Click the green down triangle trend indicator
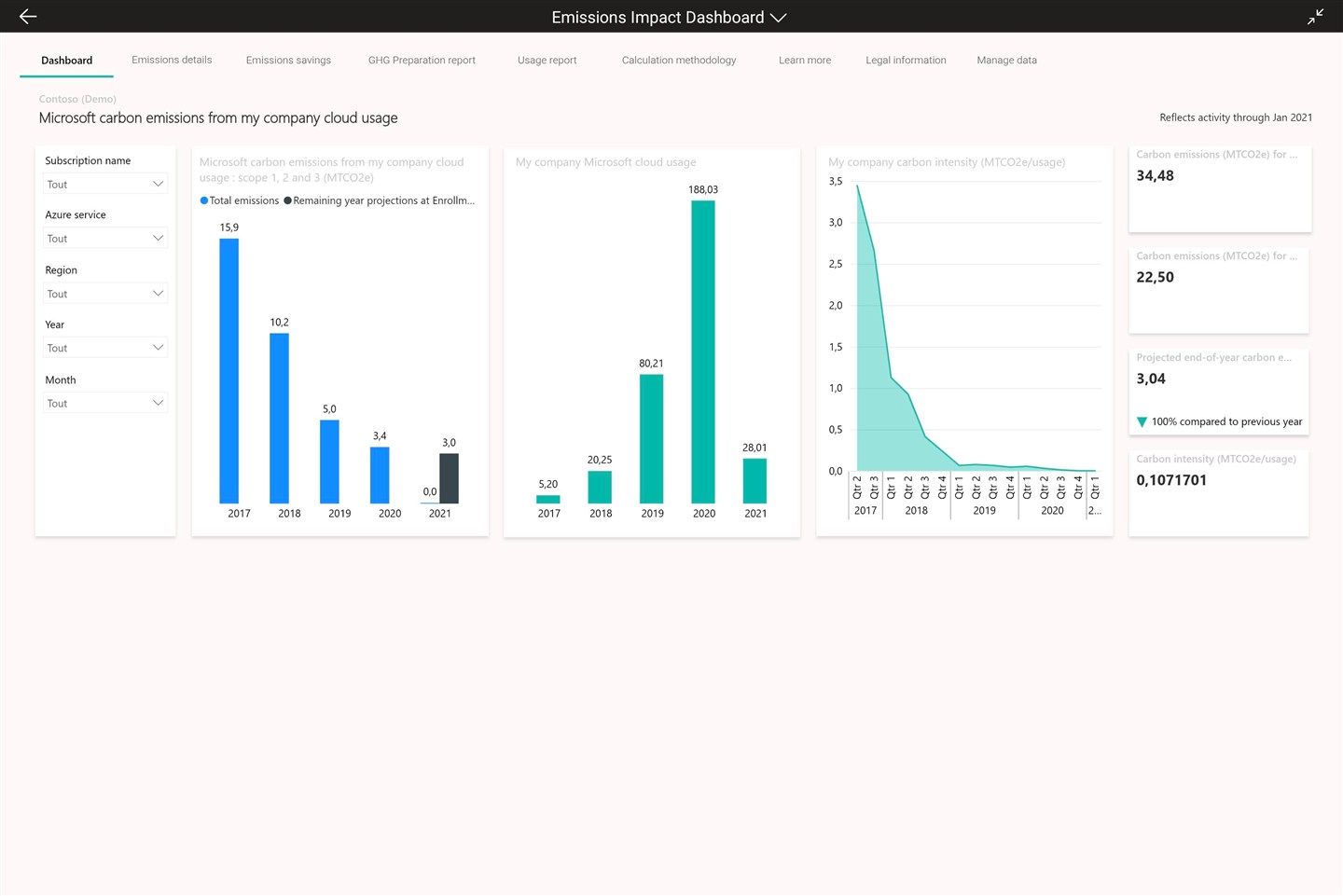The image size is (1343, 896). tap(1142, 422)
